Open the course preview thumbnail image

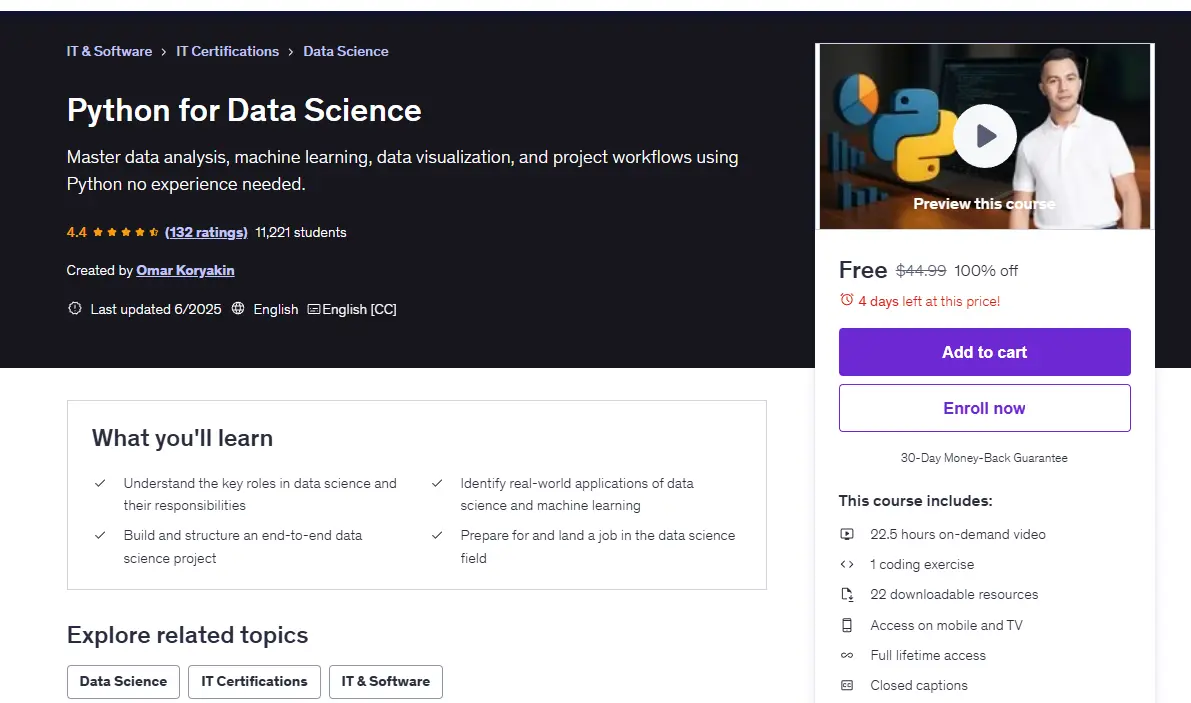tap(984, 137)
